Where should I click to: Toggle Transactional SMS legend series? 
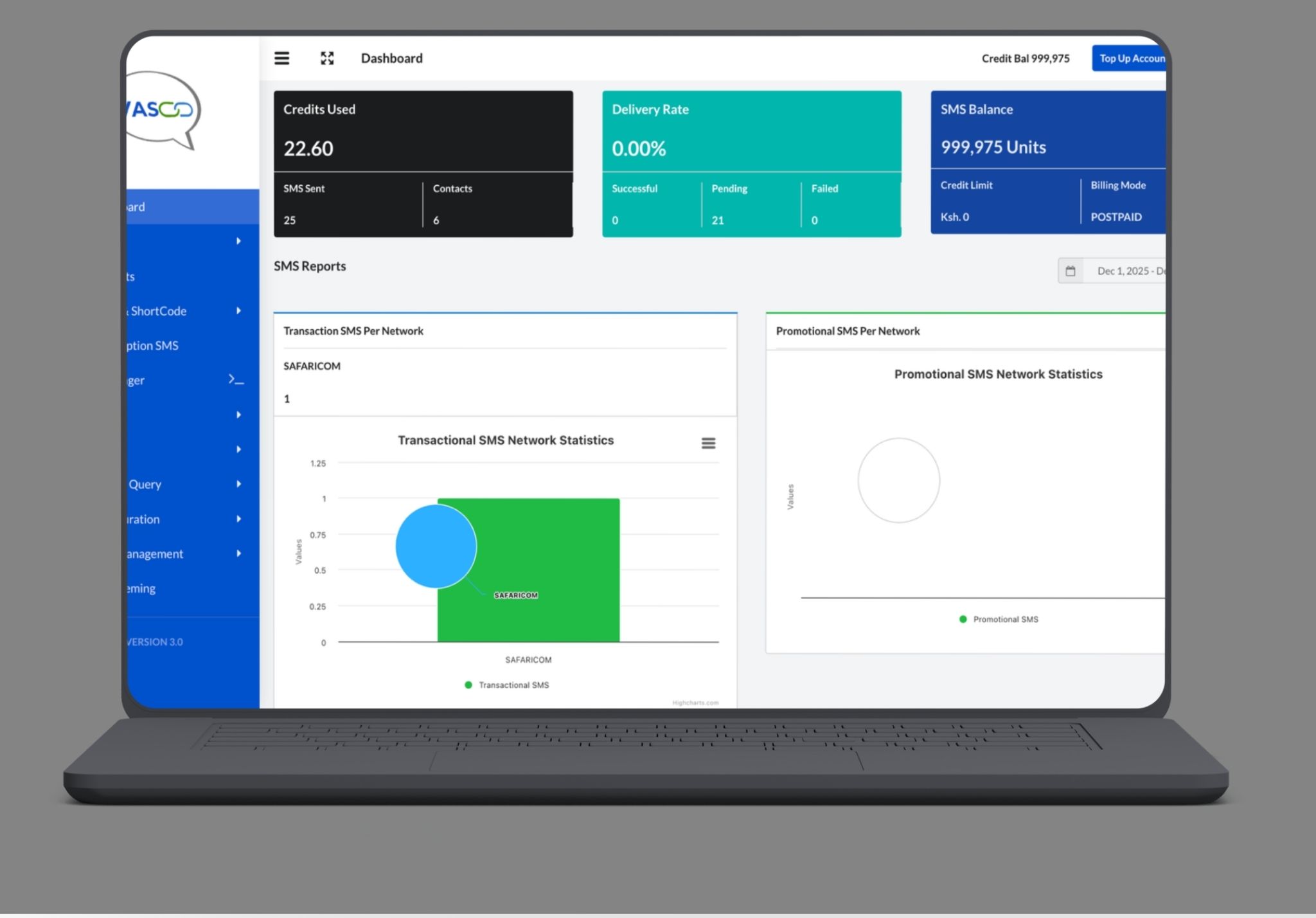tap(513, 685)
